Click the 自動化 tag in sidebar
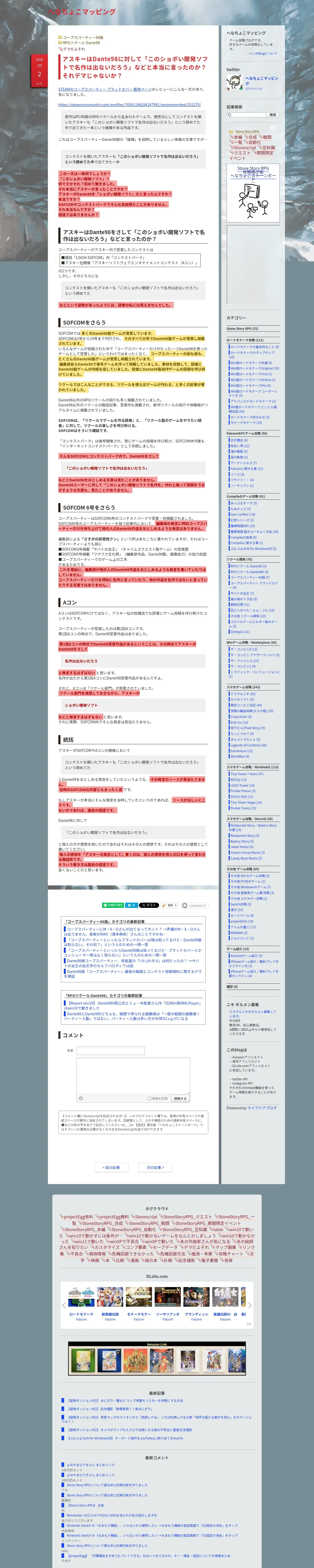 [253, 142]
